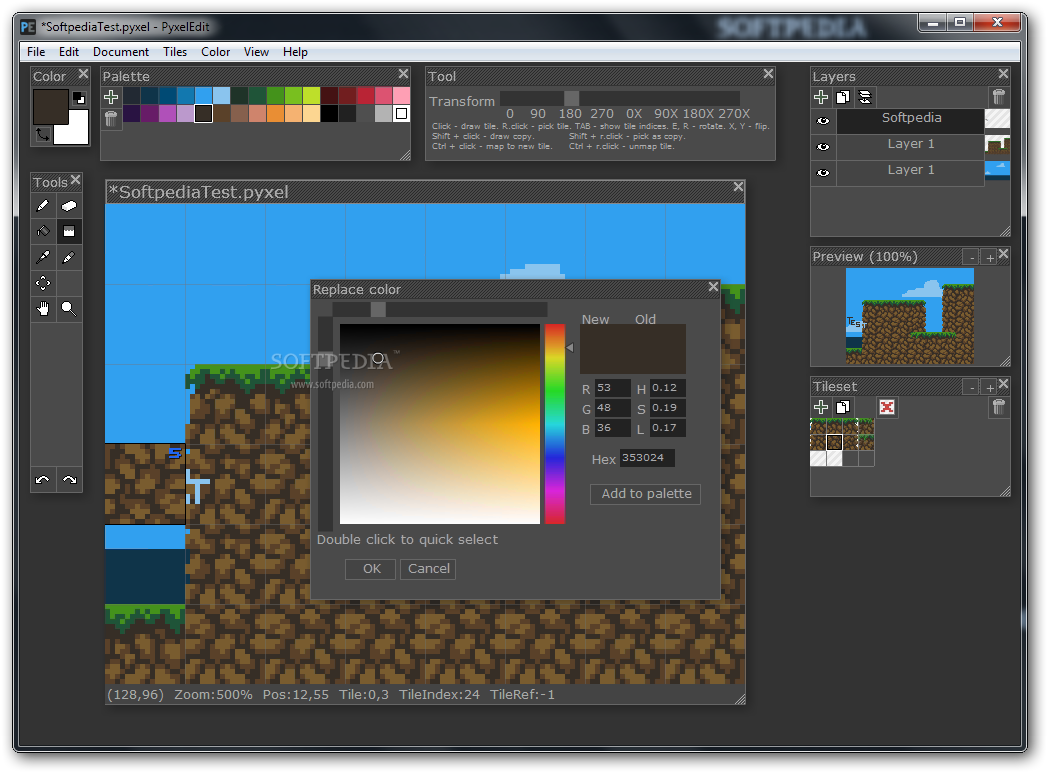The width and height of the screenshot is (1048, 773).
Task: Select the Pencil tool
Action: pyautogui.click(x=43, y=206)
